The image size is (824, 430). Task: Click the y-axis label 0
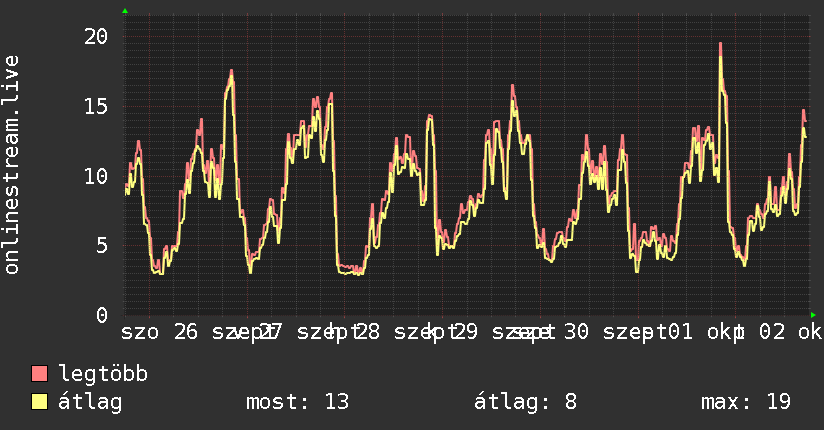102,315
